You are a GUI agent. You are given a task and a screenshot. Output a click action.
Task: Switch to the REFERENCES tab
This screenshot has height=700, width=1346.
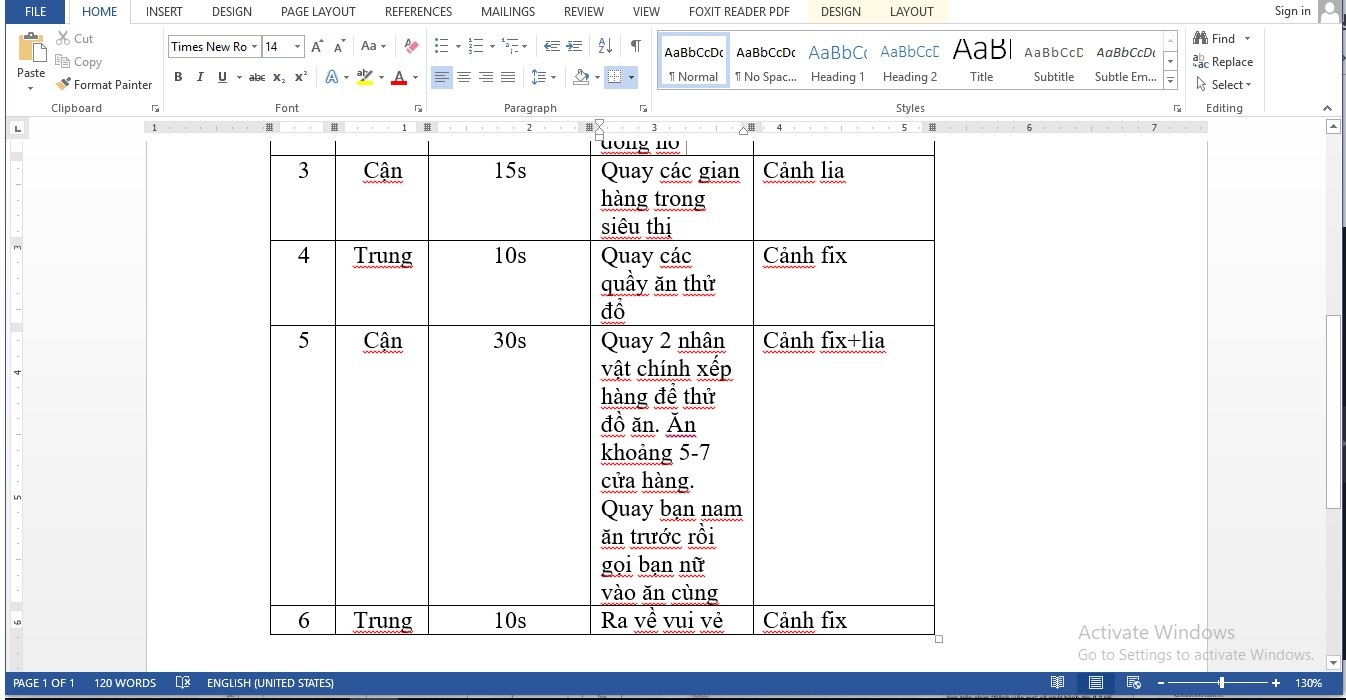coord(418,12)
